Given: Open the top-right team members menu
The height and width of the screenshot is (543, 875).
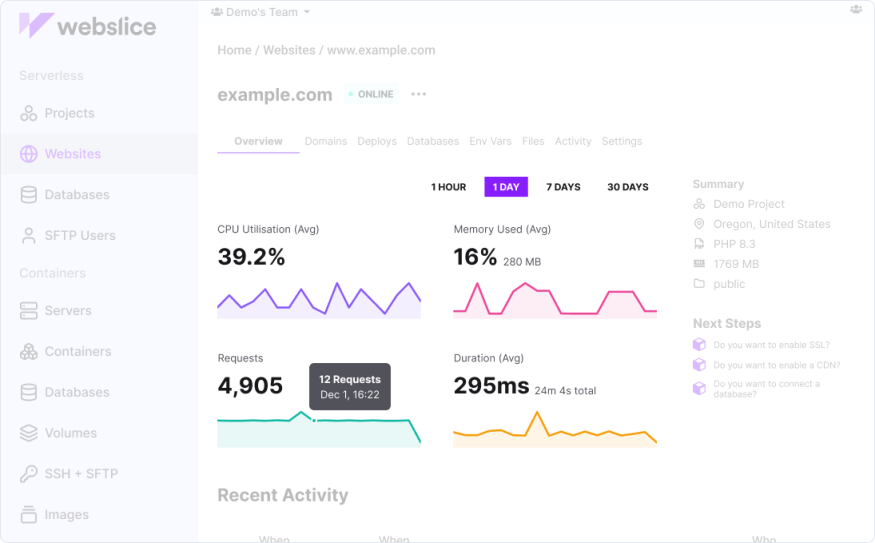Looking at the screenshot, I should [856, 9].
